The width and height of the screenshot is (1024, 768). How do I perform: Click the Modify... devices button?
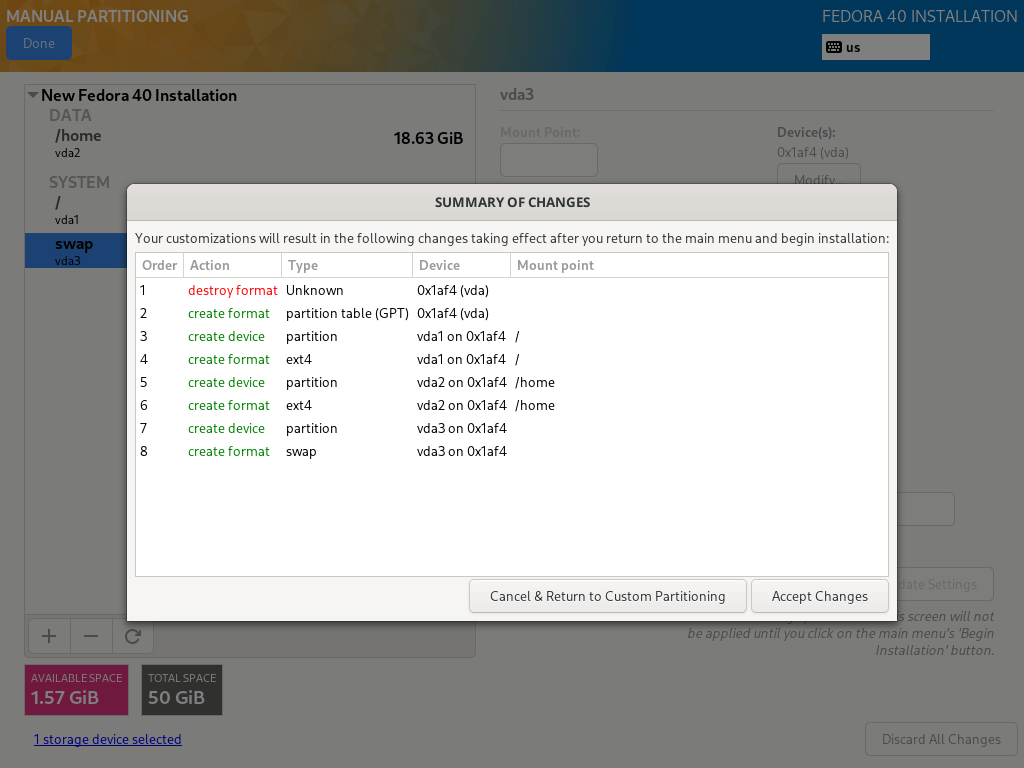point(818,175)
